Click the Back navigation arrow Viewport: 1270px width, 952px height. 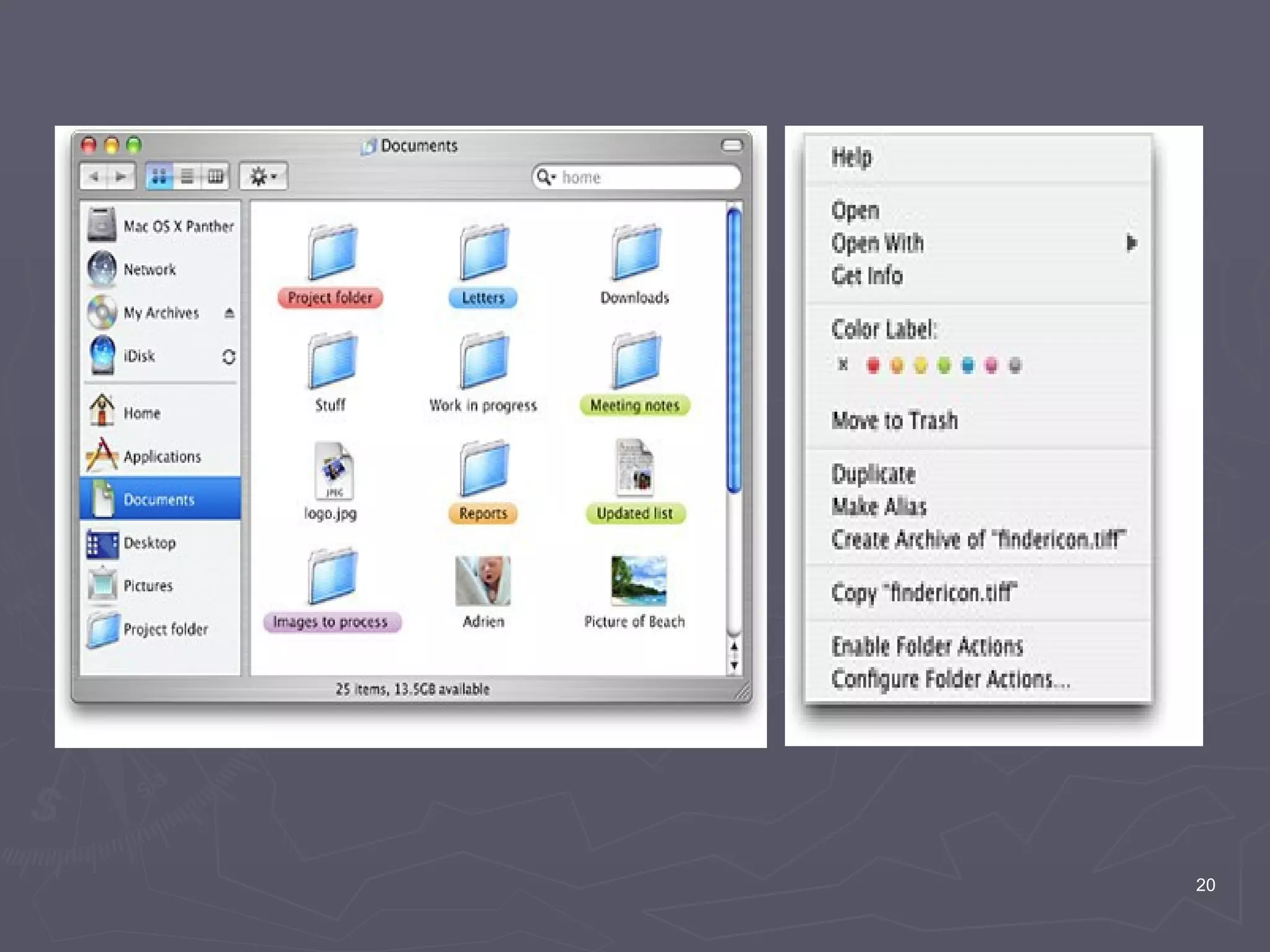94,177
